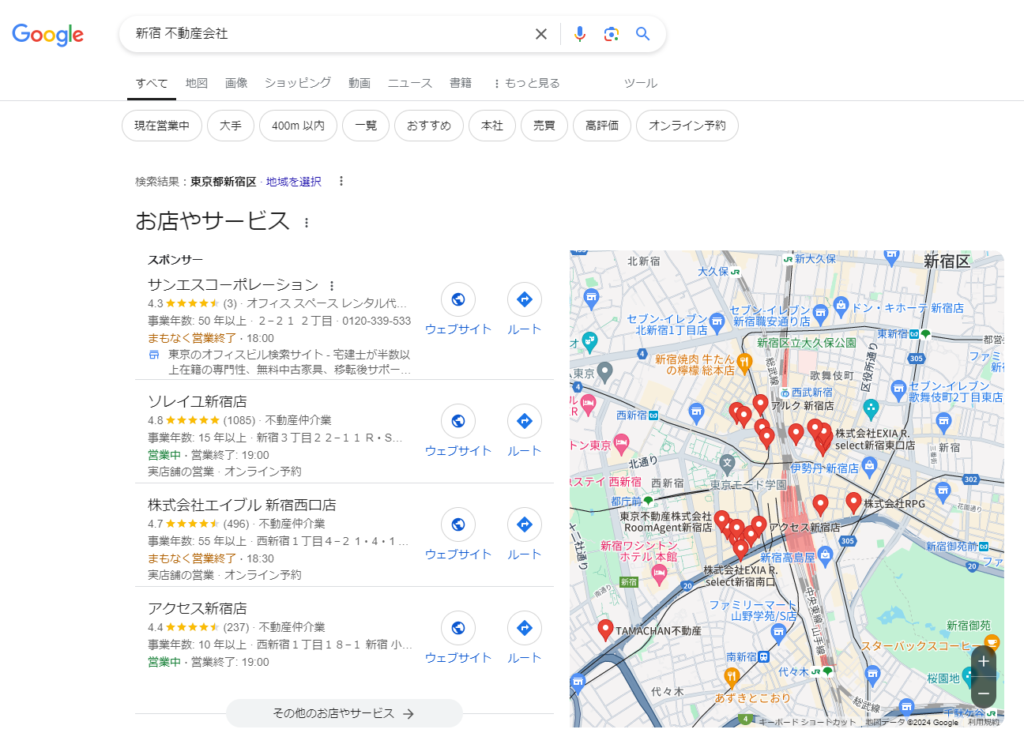Click 伊勢丹 新宿店 marker on map
The width and height of the screenshot is (1024, 733).
[869, 466]
